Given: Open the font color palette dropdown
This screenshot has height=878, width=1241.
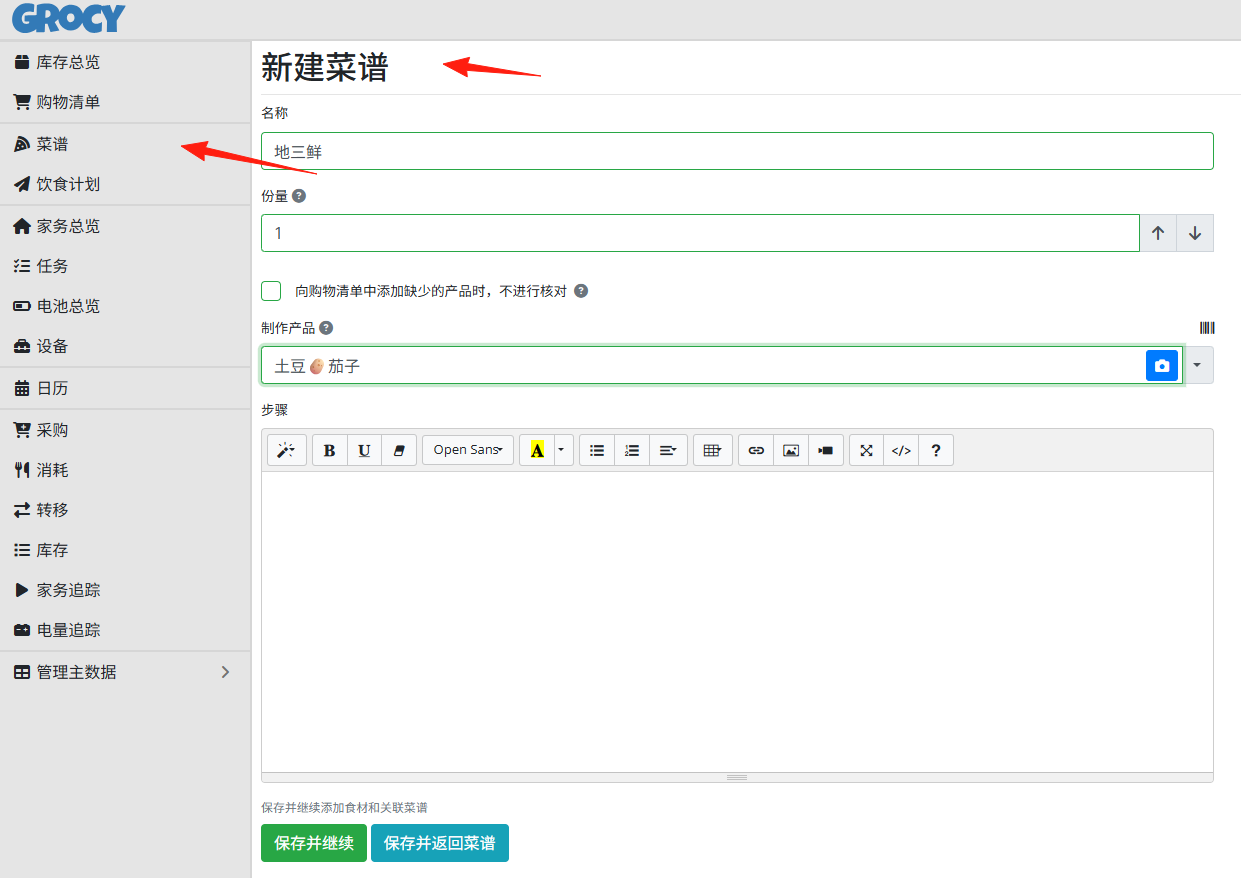Looking at the screenshot, I should pyautogui.click(x=563, y=450).
